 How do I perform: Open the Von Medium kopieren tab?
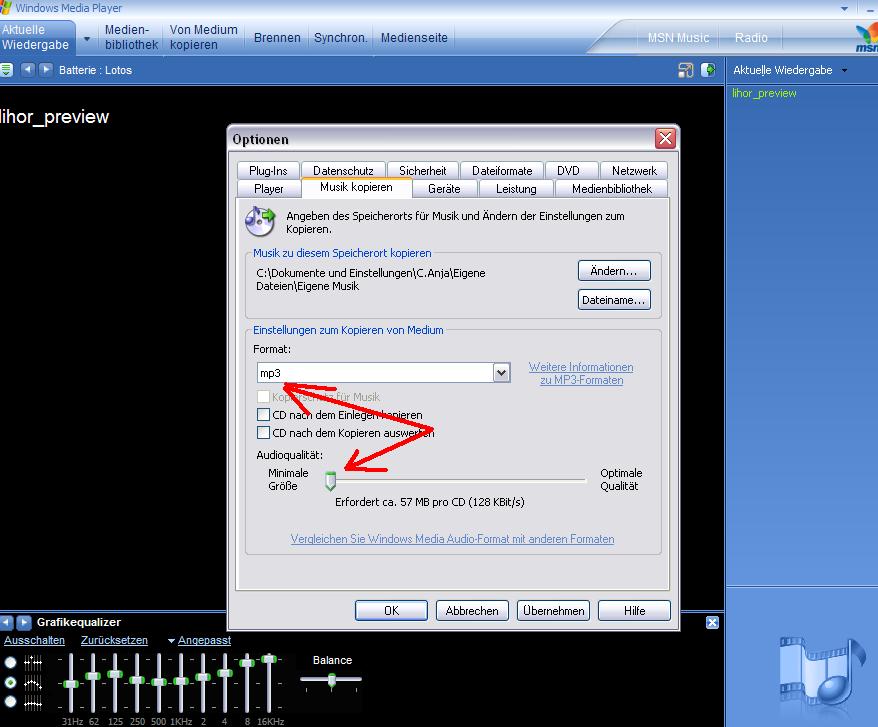pyautogui.click(x=204, y=38)
